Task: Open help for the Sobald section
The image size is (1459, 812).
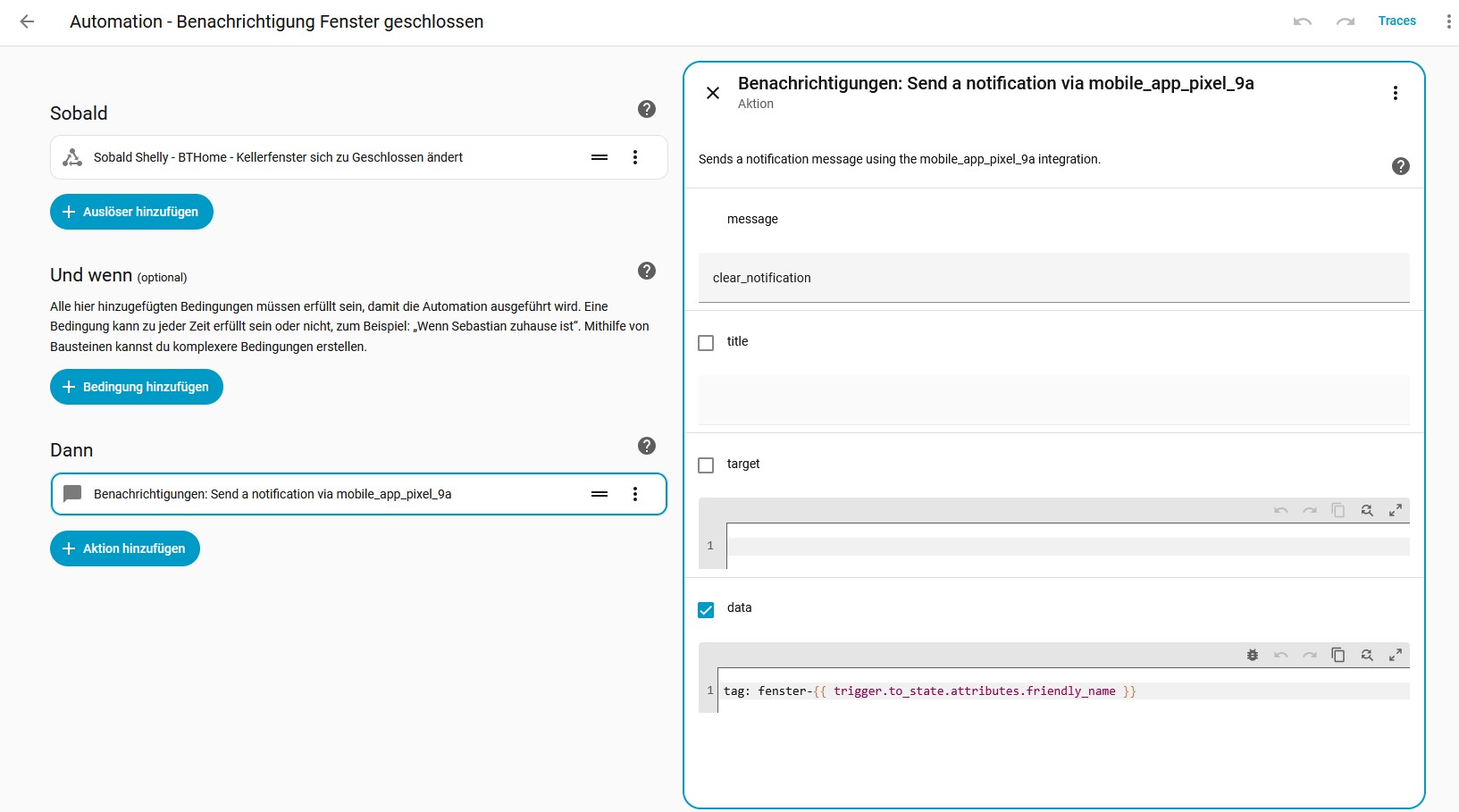Action: click(x=647, y=109)
